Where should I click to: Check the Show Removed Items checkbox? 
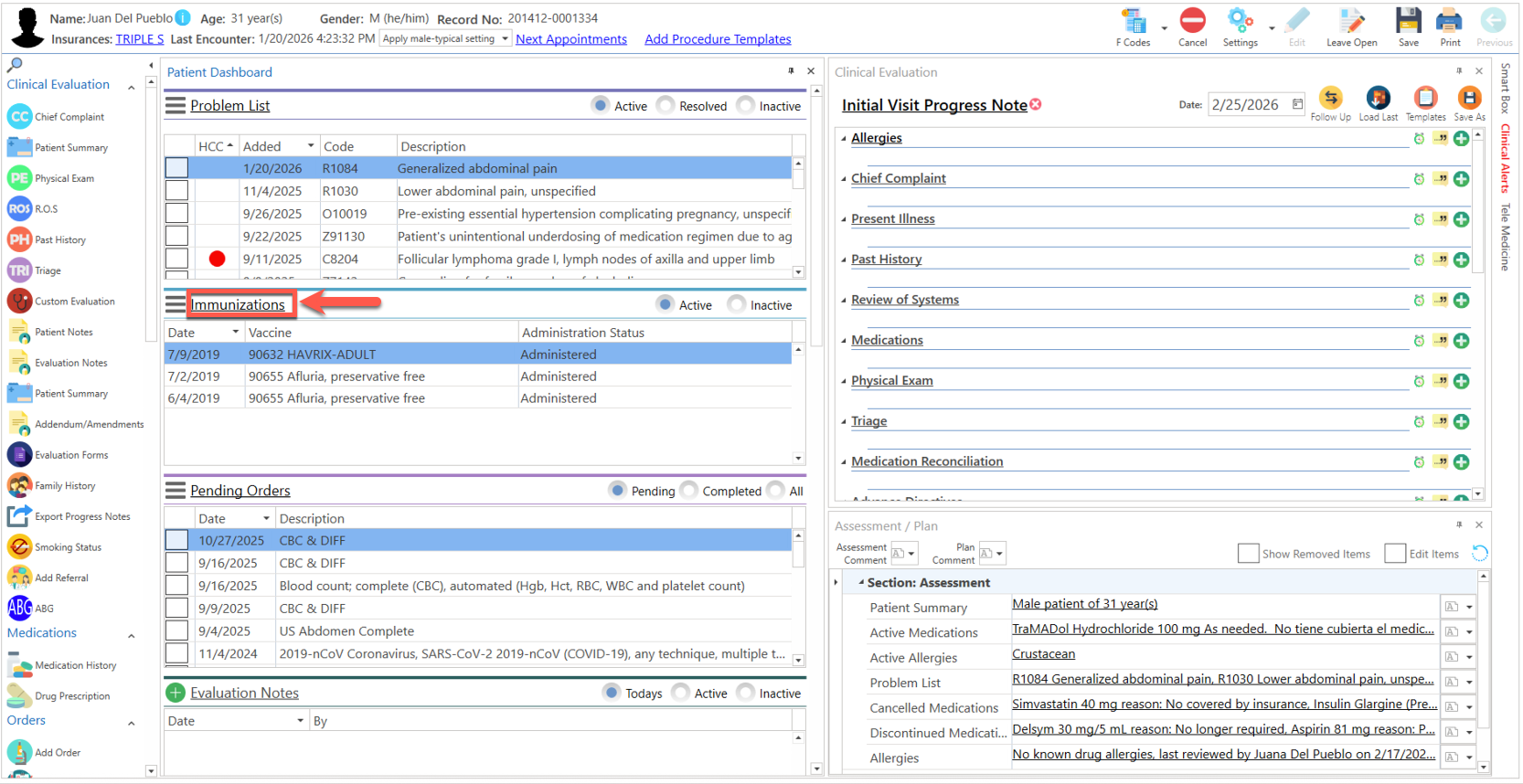[1248, 554]
